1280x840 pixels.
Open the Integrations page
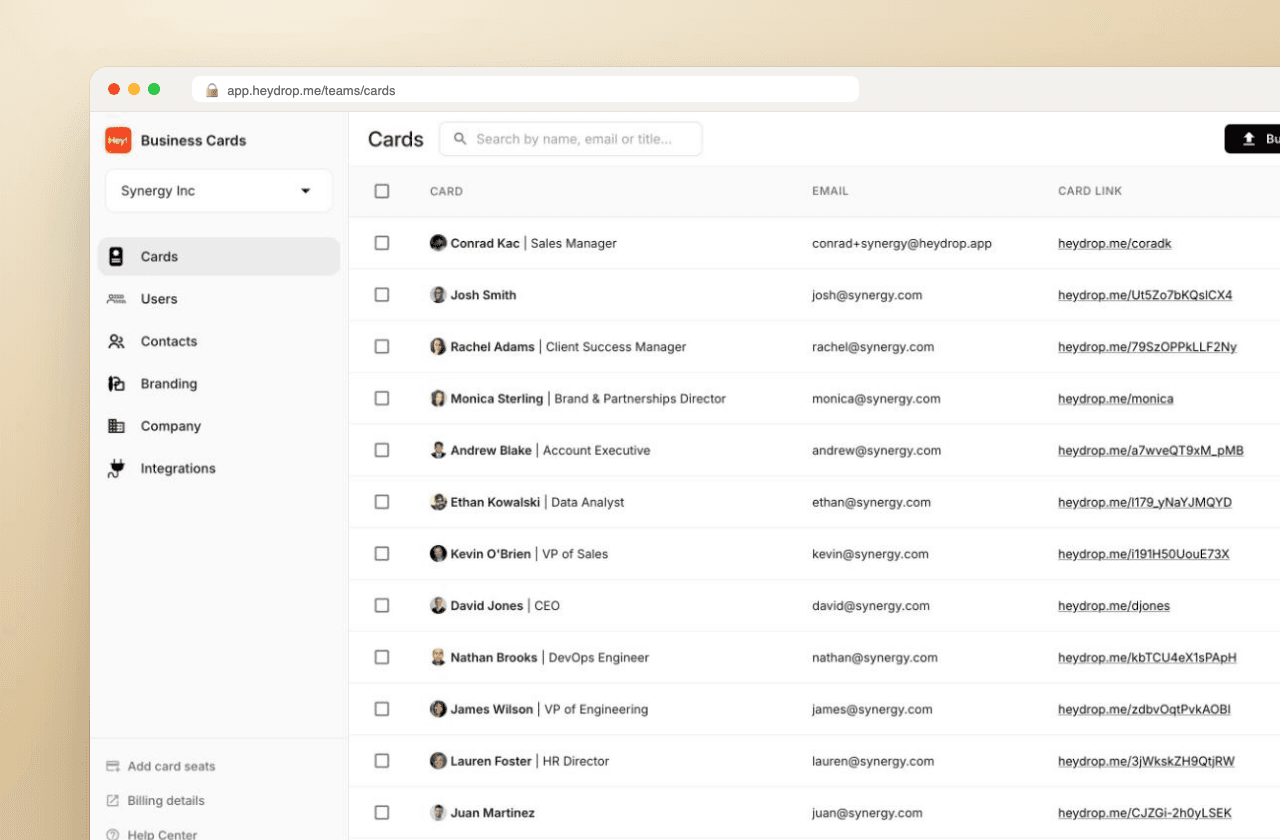pyautogui.click(x=219, y=468)
